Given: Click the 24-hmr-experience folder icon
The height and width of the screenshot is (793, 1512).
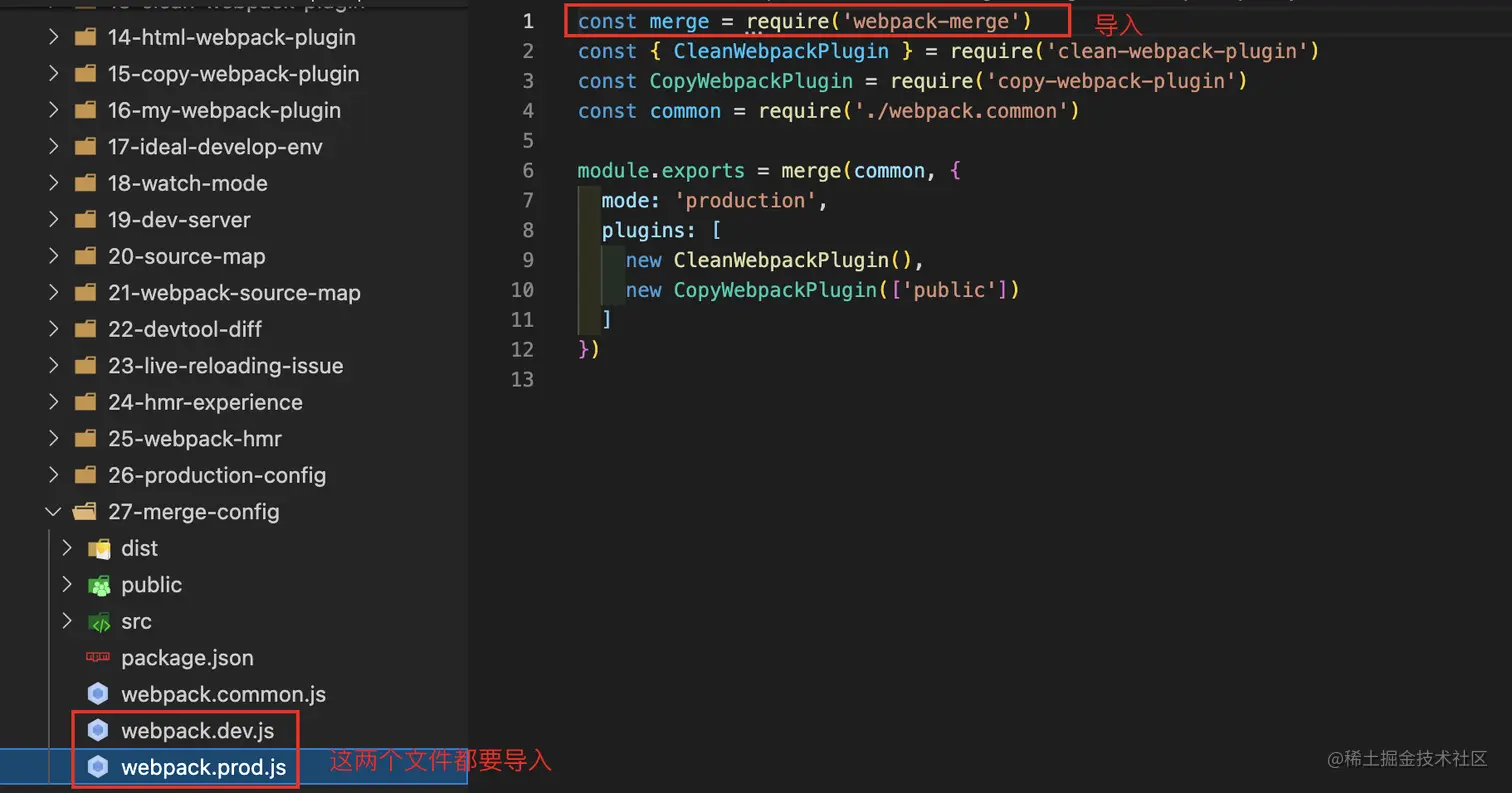Looking at the screenshot, I should point(85,403).
